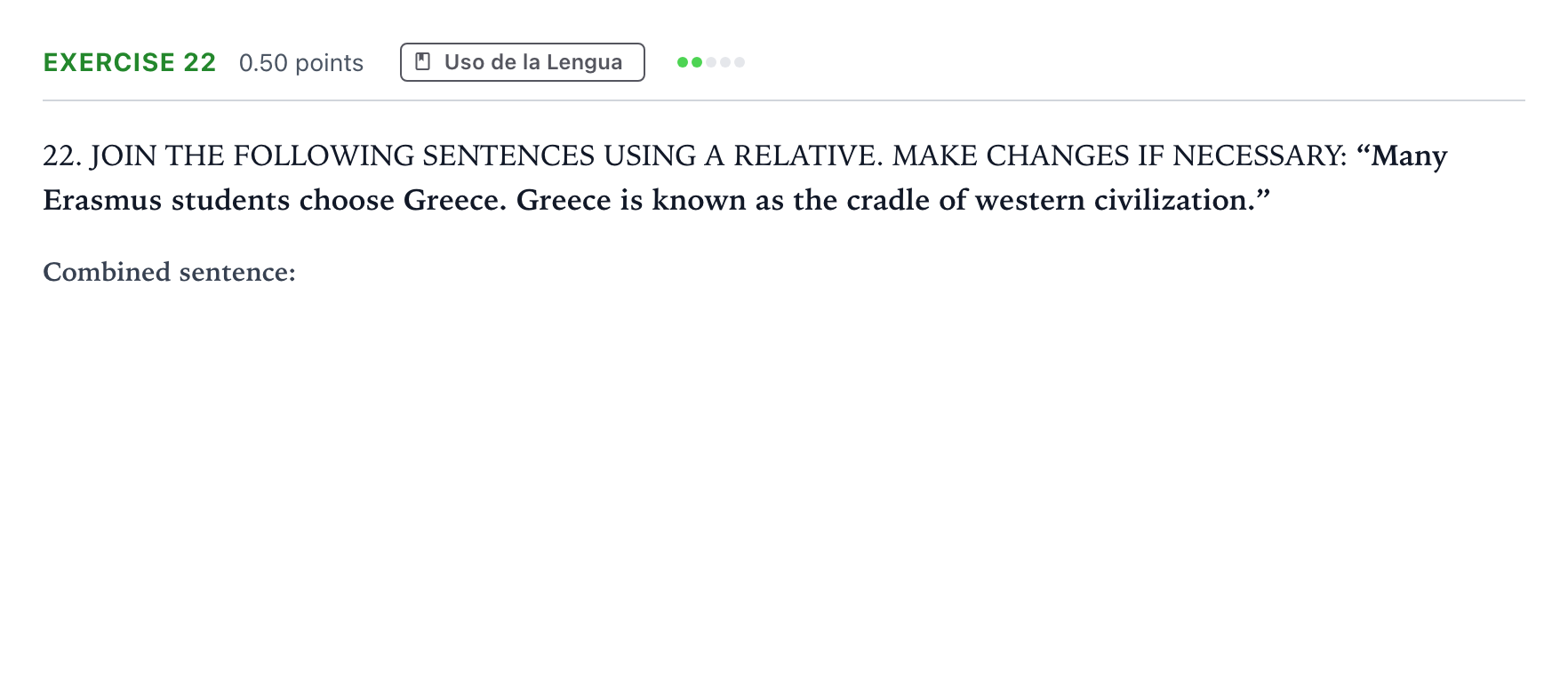This screenshot has height=686, width=1568.
Task: Click the last grey difficulty dot
Action: [x=740, y=62]
